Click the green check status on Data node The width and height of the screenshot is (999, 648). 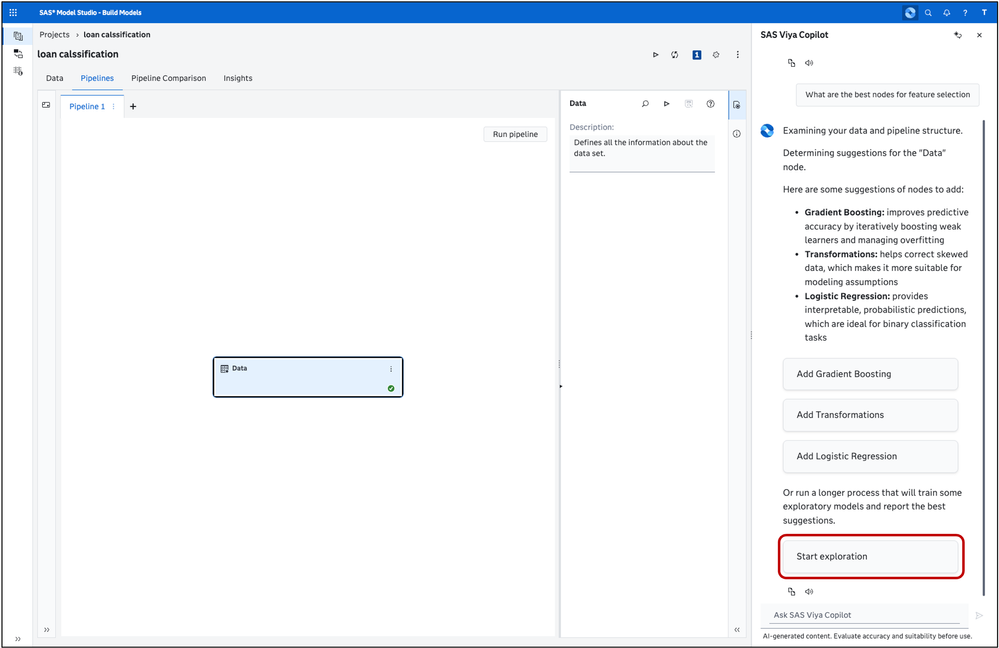(391, 388)
